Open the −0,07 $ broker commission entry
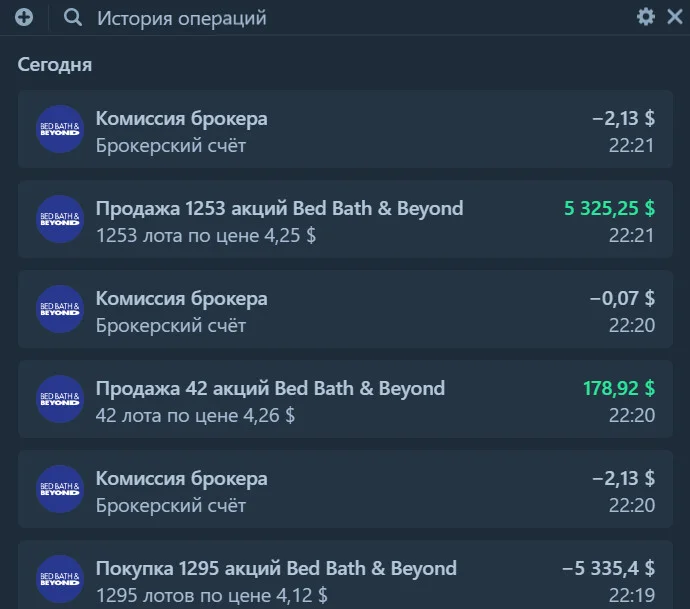The height and width of the screenshot is (609, 690). pyautogui.click(x=345, y=309)
